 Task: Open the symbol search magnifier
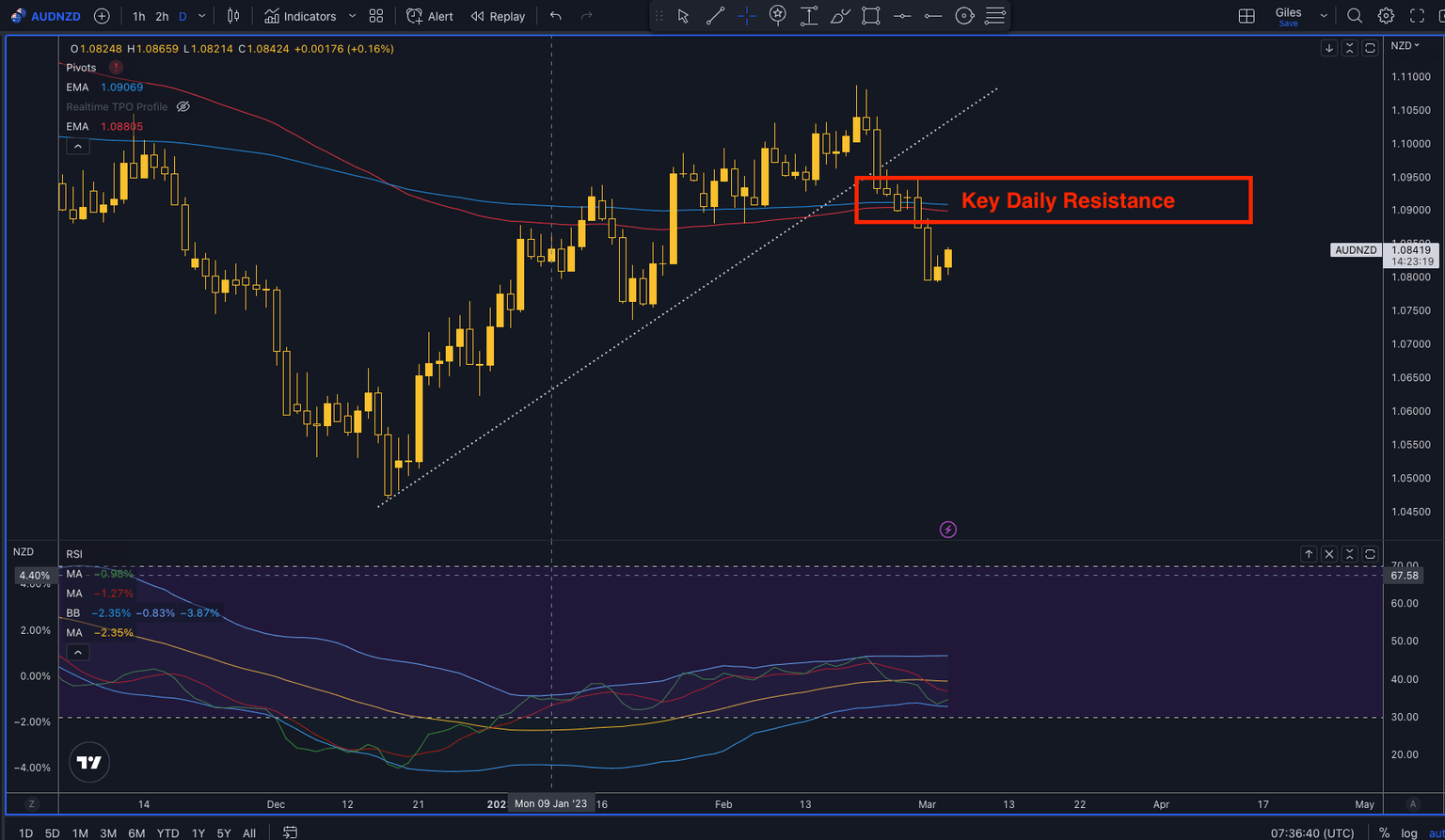1355,16
